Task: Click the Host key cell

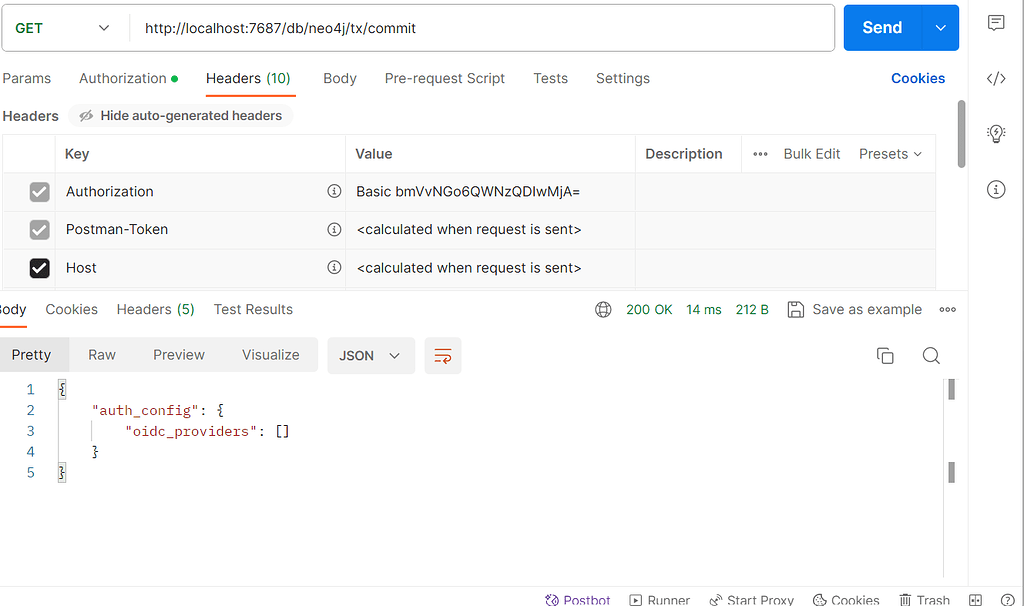Action: coord(200,268)
